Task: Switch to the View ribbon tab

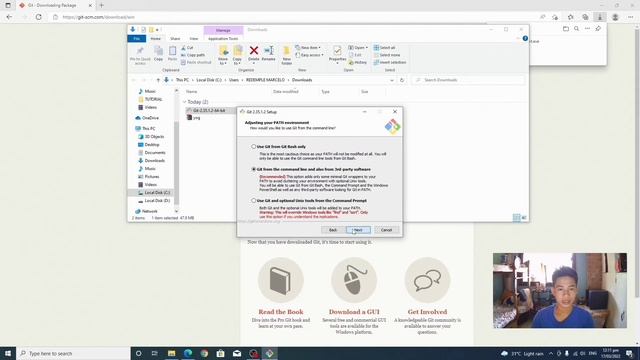Action: pos(194,38)
